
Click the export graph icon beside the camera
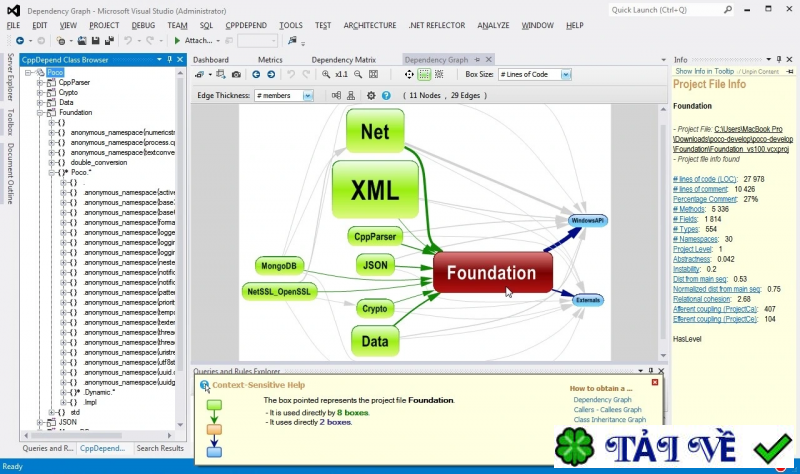220,74
